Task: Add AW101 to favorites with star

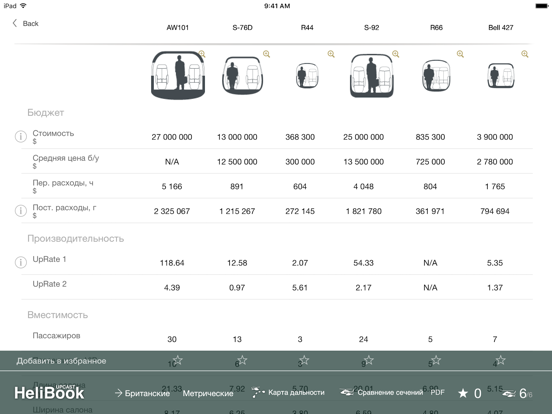Action: click(x=178, y=360)
